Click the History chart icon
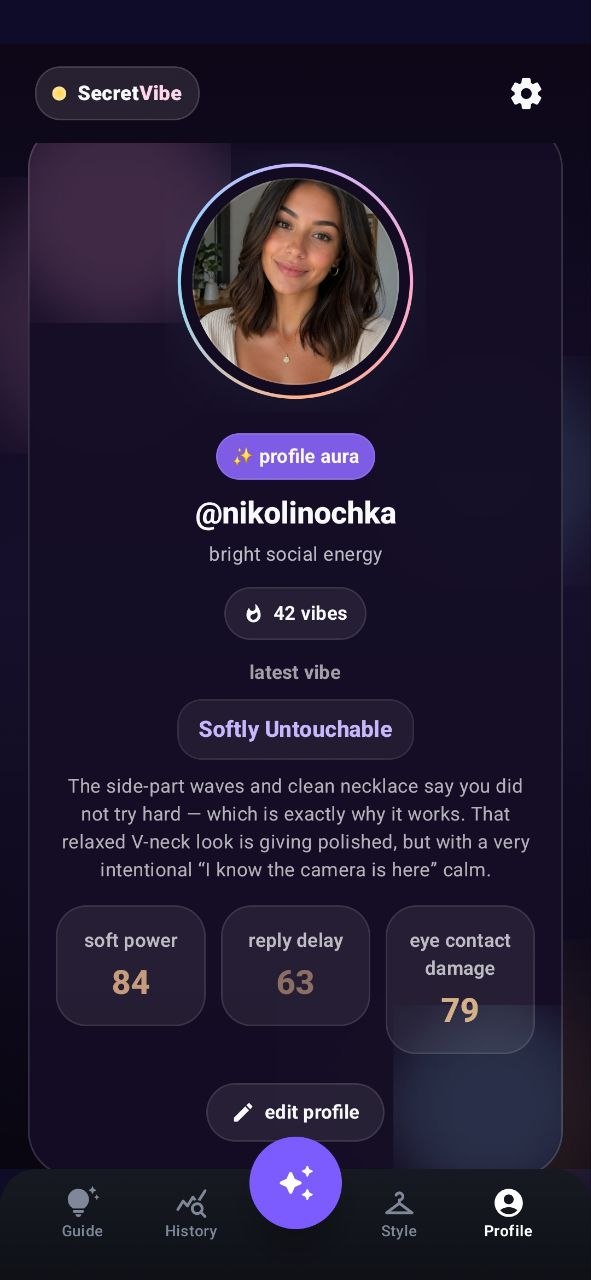591x1280 pixels. coord(191,1202)
